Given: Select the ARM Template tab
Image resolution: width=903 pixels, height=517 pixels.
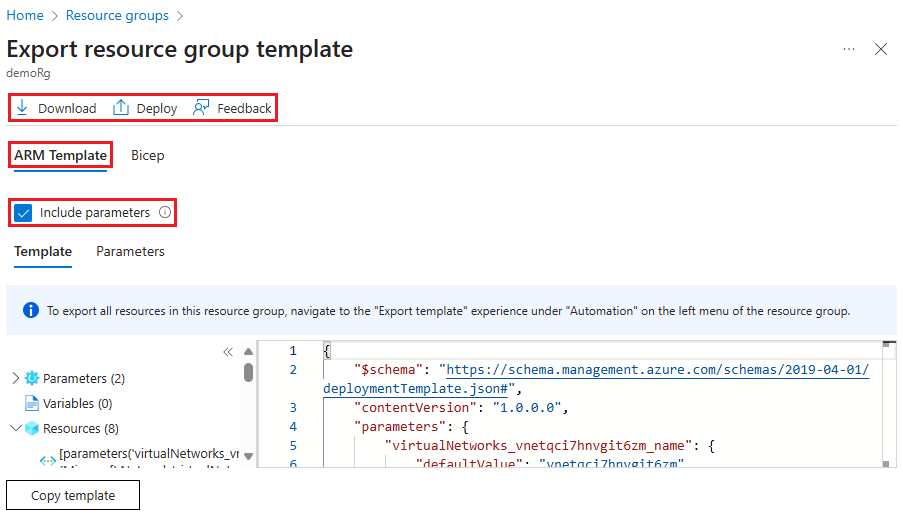Looking at the screenshot, I should (60, 156).
